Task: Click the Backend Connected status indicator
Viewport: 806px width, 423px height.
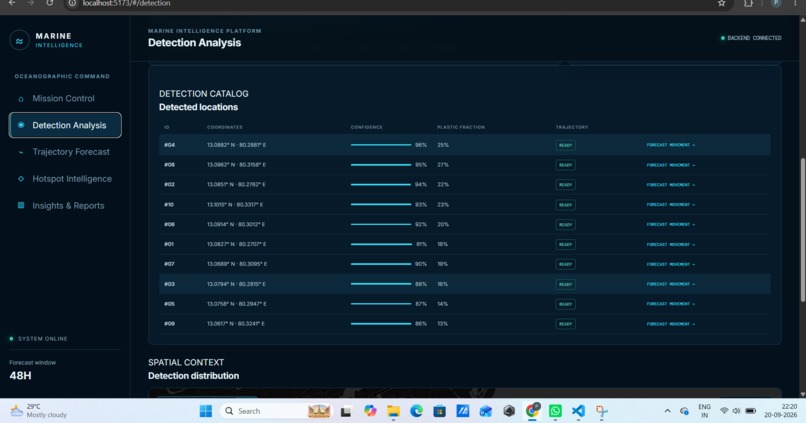Action: pos(751,38)
